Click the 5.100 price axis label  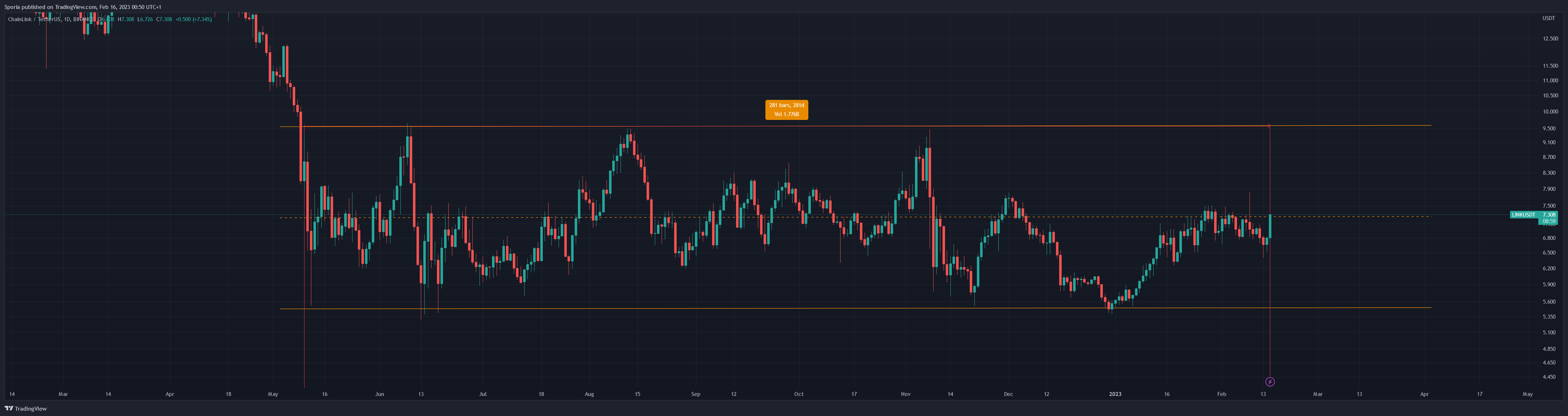[1549, 333]
